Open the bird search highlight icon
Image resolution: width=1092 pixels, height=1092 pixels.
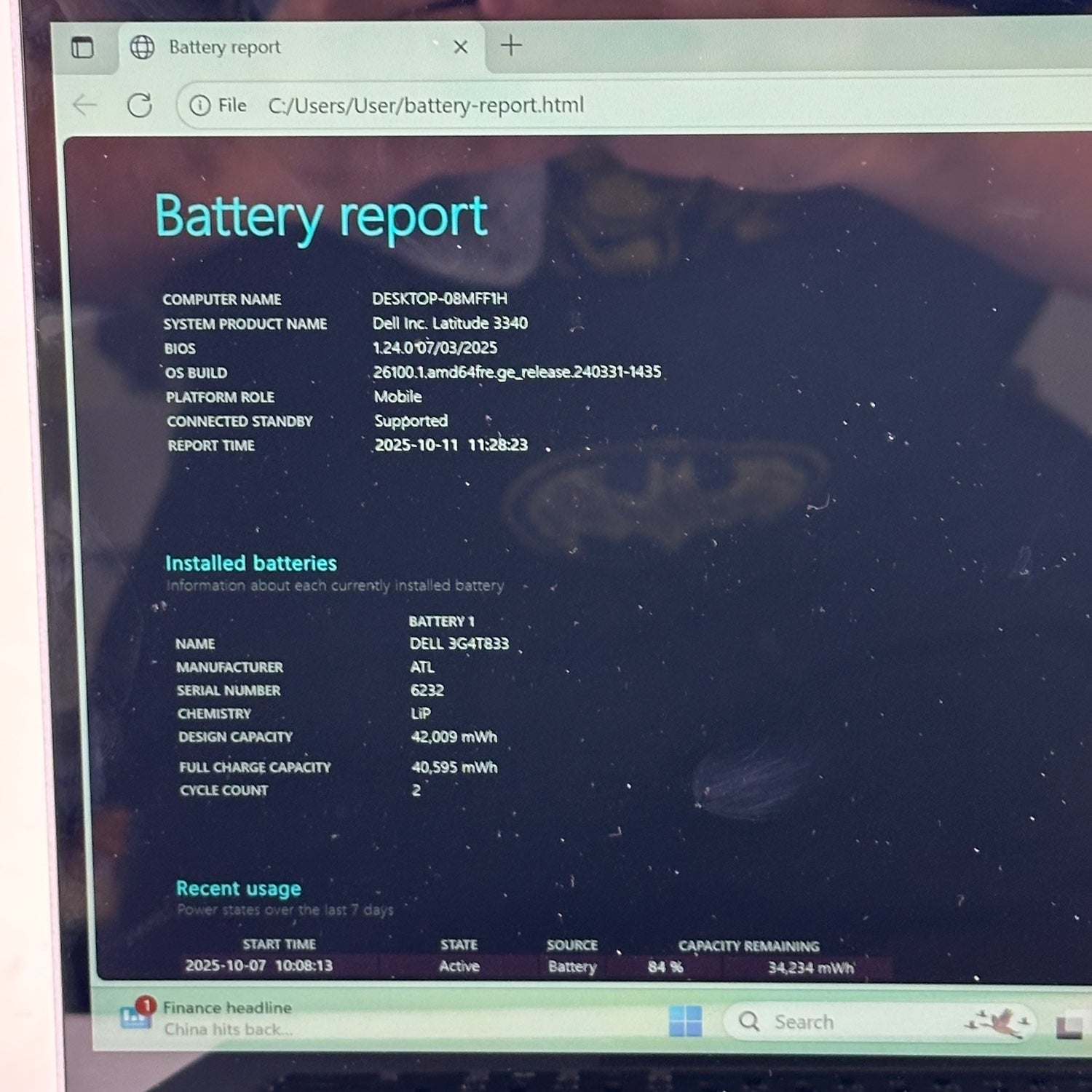[x=997, y=1022]
